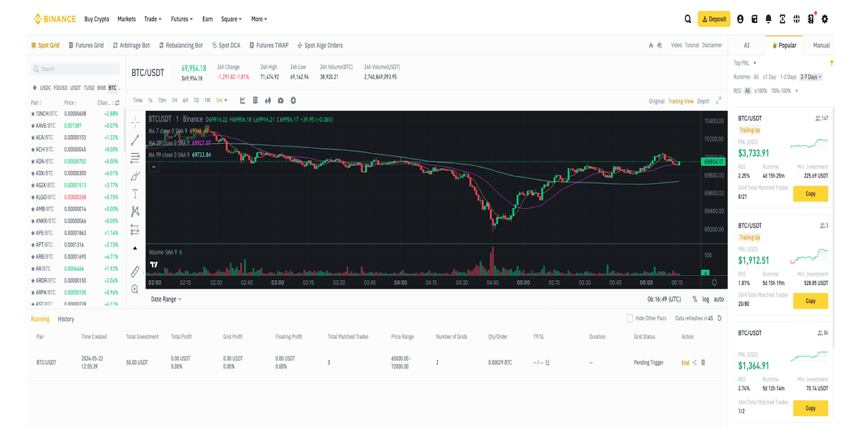Screen dimensions: 855x447
Task: Select the USDT quote market filter
Action: point(75,88)
